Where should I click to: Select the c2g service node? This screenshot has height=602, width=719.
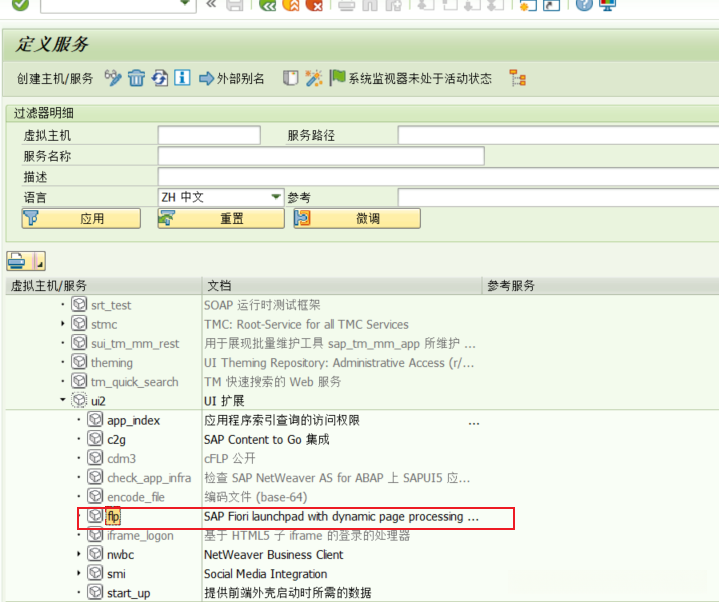116,440
